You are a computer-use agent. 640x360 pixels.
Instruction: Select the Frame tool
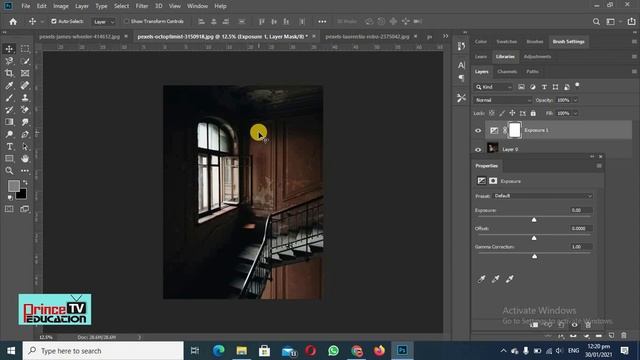25,73
